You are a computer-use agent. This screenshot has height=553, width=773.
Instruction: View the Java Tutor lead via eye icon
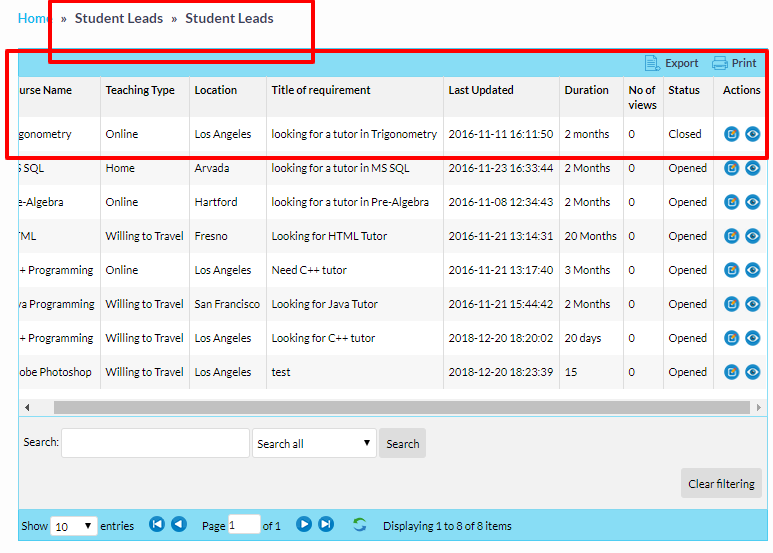click(752, 304)
